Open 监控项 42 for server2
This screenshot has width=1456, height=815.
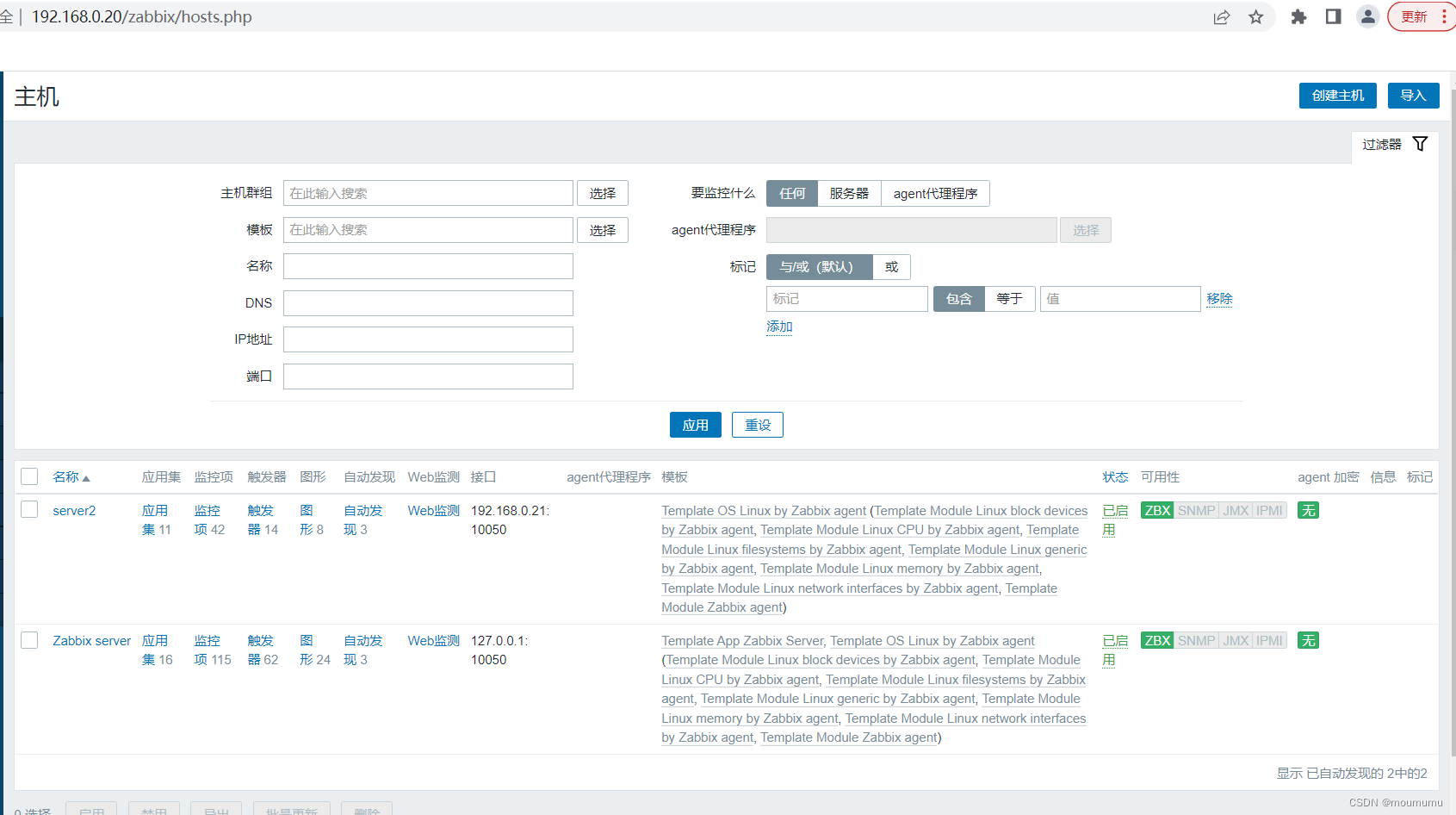point(209,519)
